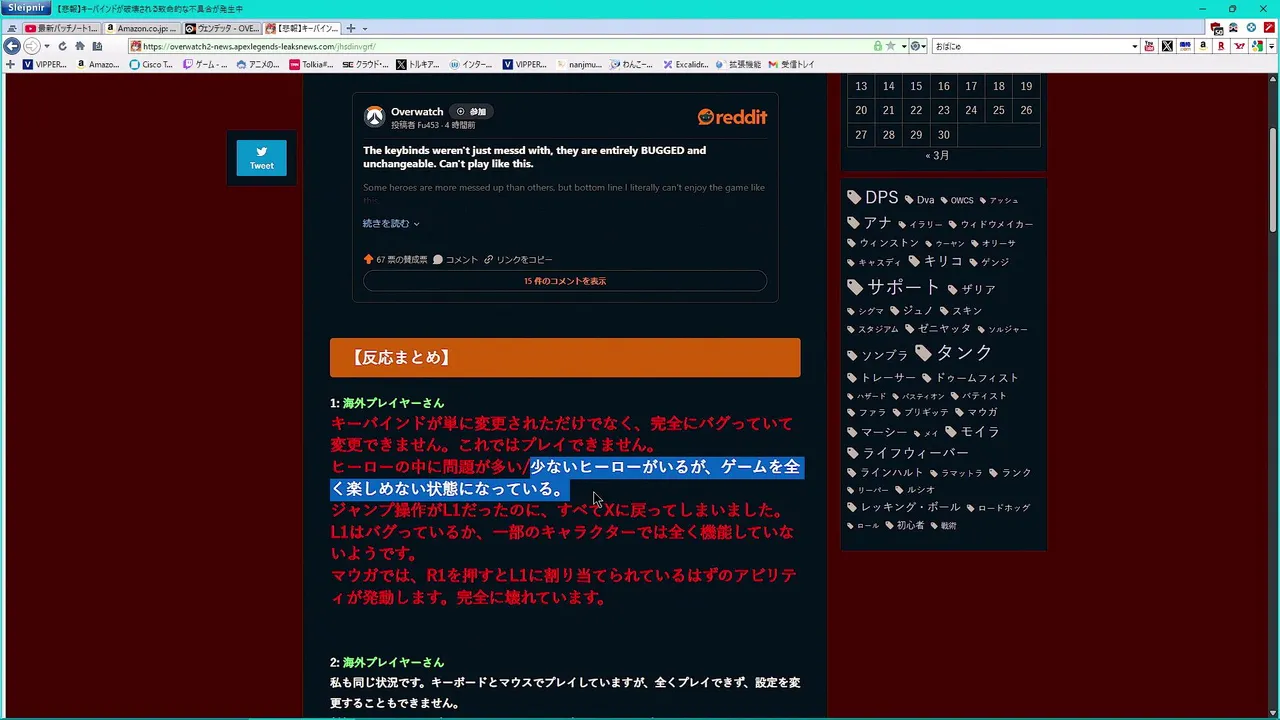
Task: Open the search engines overflow dropdown
Action: (1272, 46)
